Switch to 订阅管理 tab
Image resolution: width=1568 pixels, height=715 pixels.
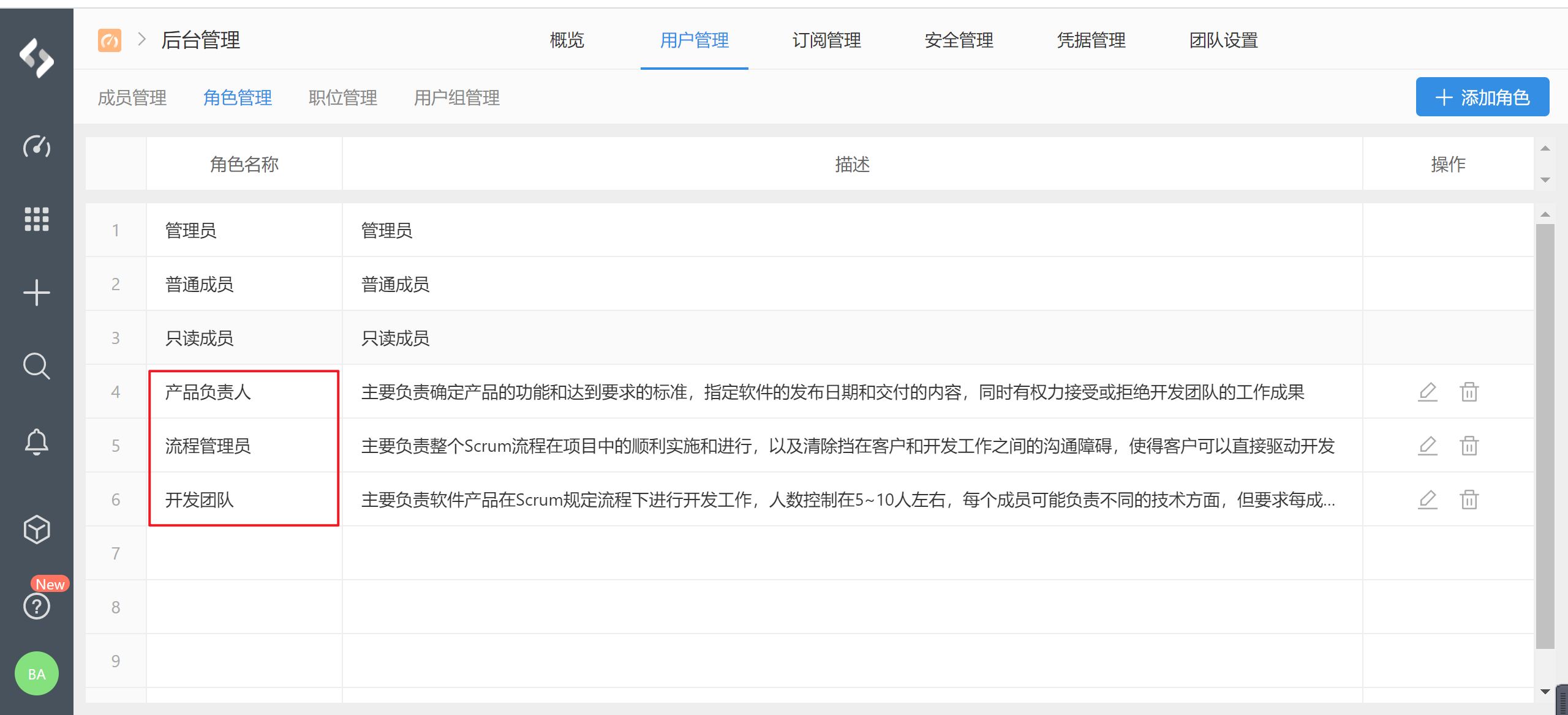(826, 40)
